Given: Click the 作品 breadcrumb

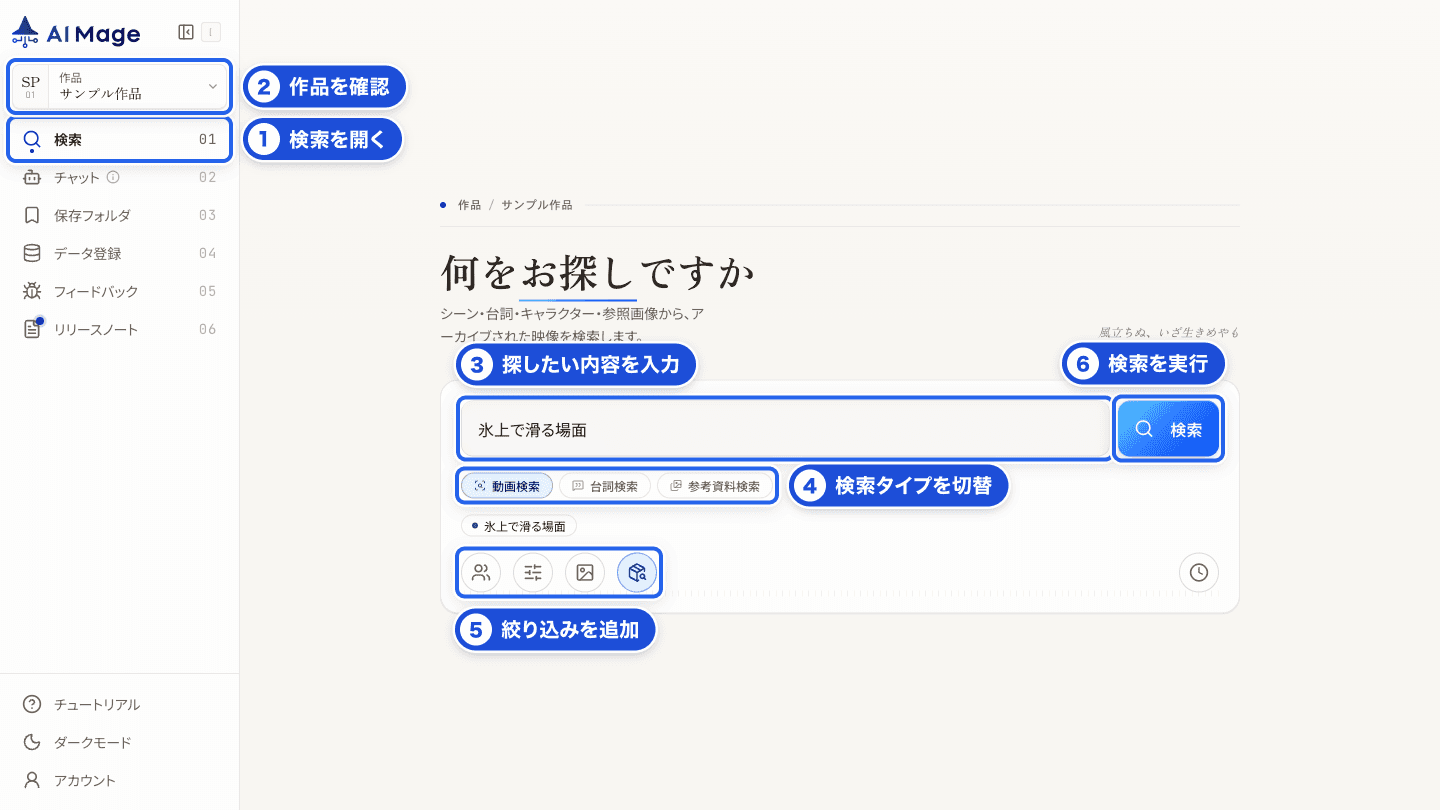Looking at the screenshot, I should tap(469, 205).
